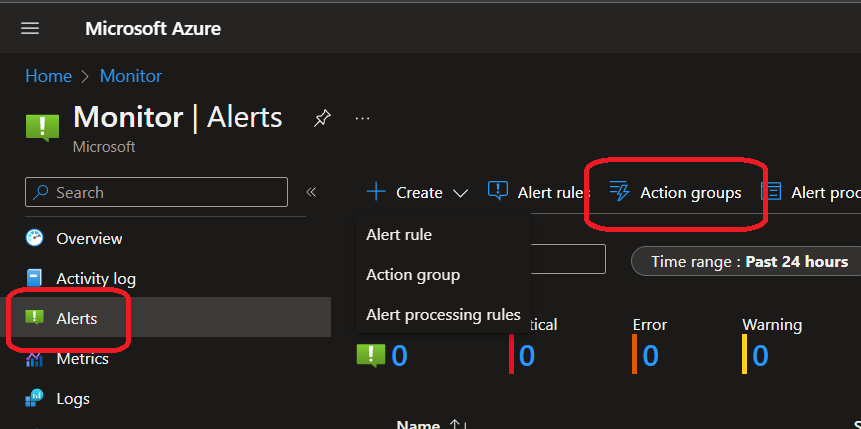The image size is (861, 429).
Task: Click the Action groups toolbar icon
Action: (x=619, y=192)
